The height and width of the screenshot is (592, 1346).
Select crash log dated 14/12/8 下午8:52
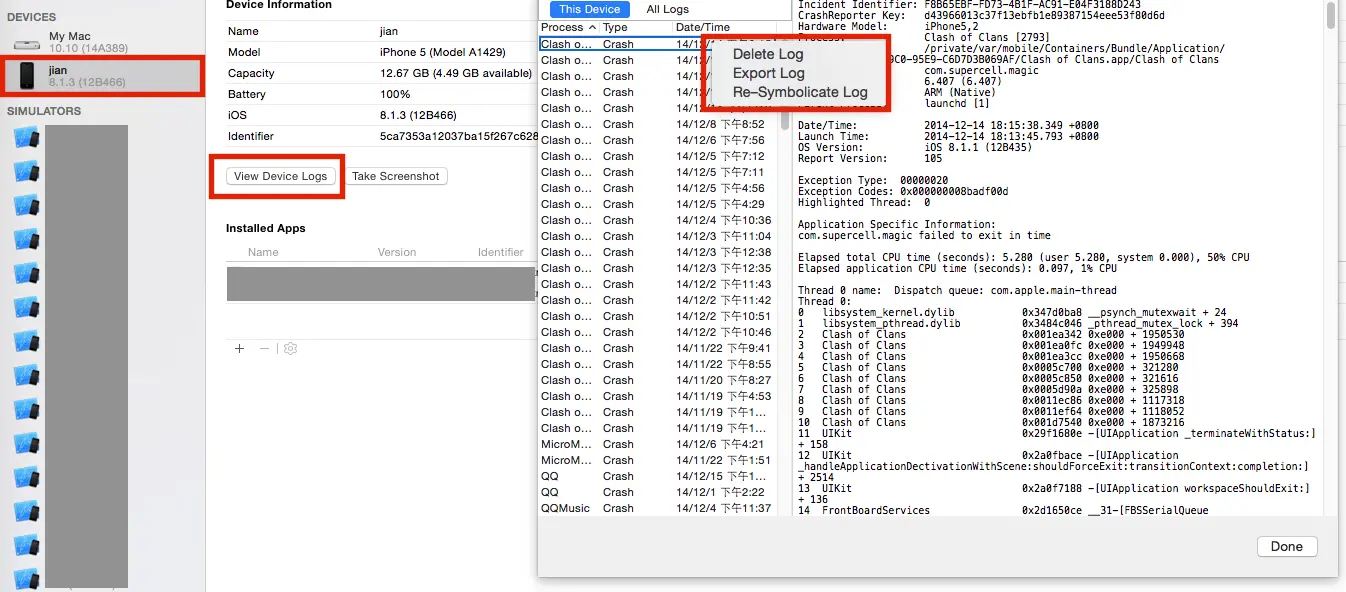point(658,124)
